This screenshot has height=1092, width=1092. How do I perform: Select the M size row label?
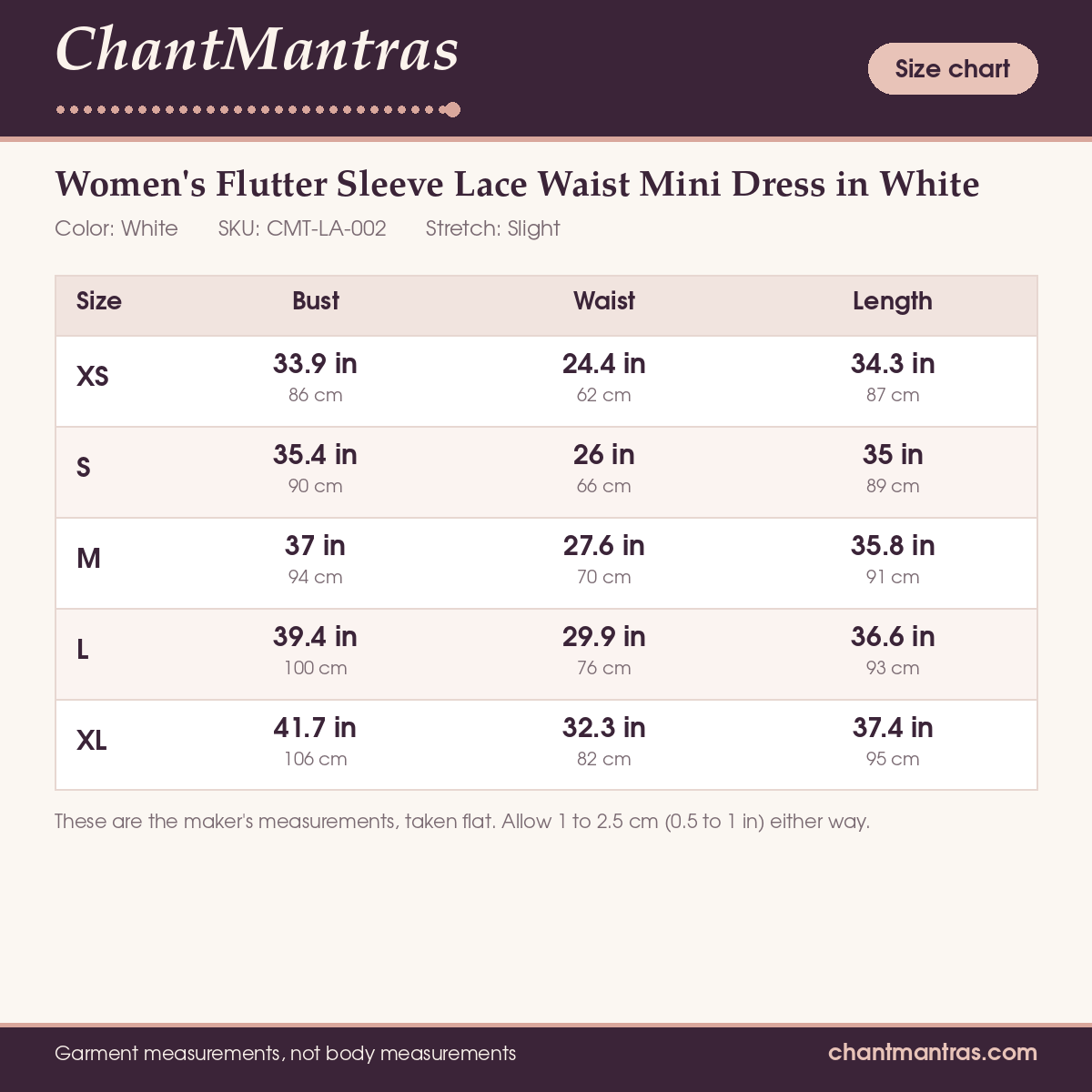tap(88, 559)
